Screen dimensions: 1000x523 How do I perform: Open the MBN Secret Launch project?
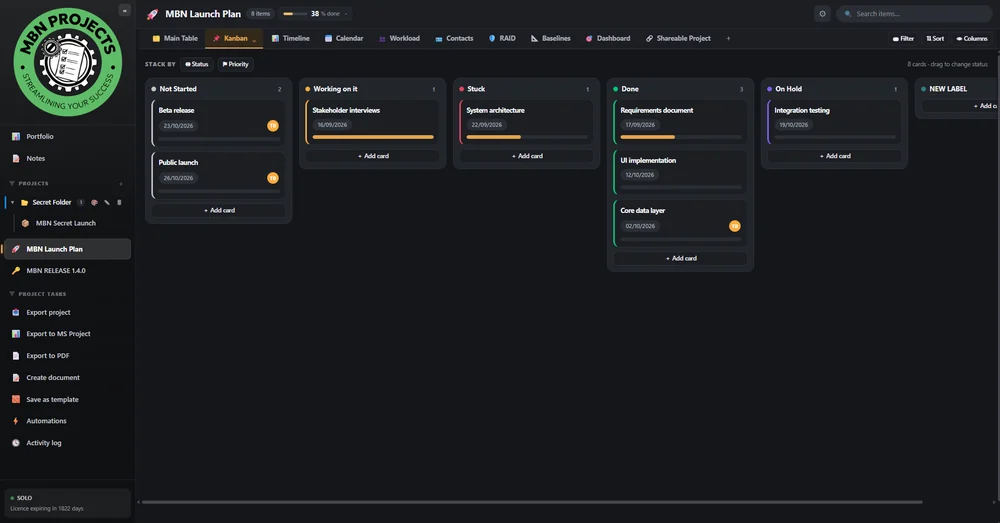(65, 223)
